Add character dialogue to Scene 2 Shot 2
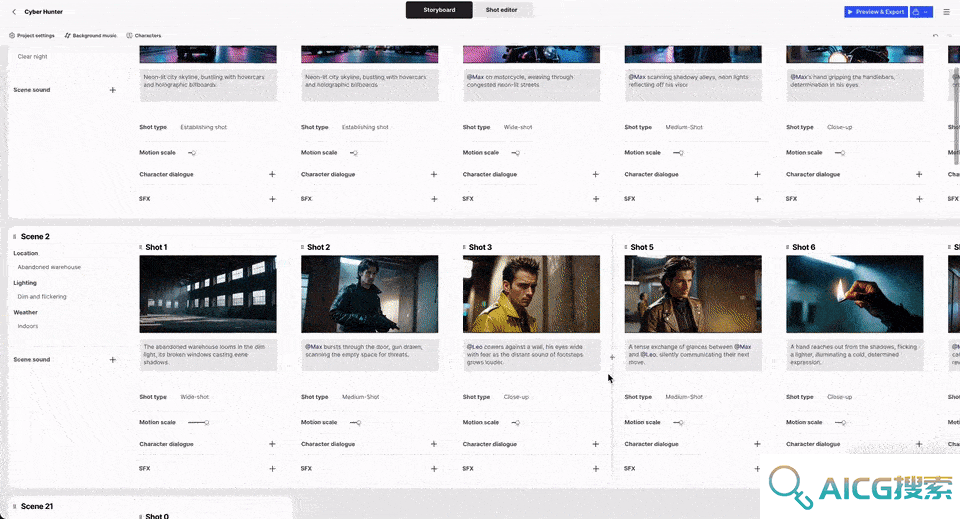 pyautogui.click(x=434, y=444)
